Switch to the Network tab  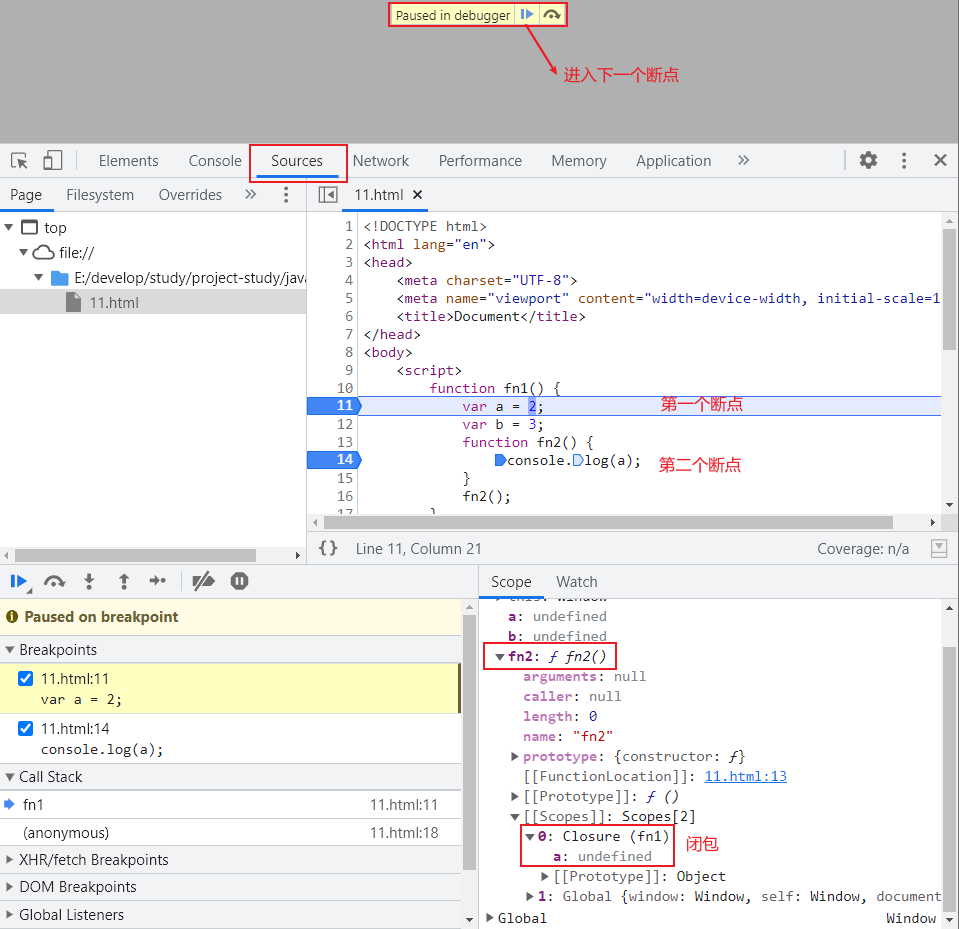coord(381,161)
